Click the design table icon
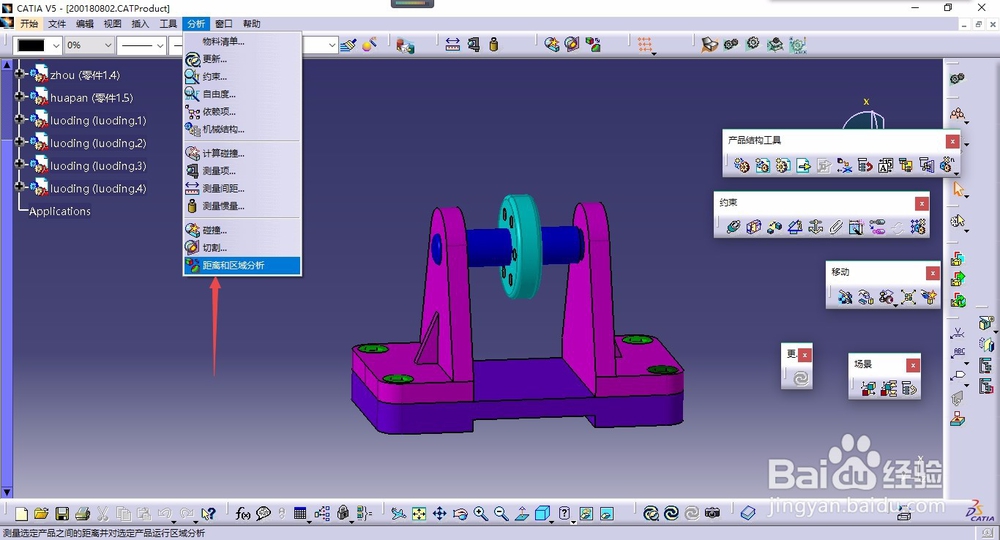Viewport: 1000px width, 540px height. point(300,513)
